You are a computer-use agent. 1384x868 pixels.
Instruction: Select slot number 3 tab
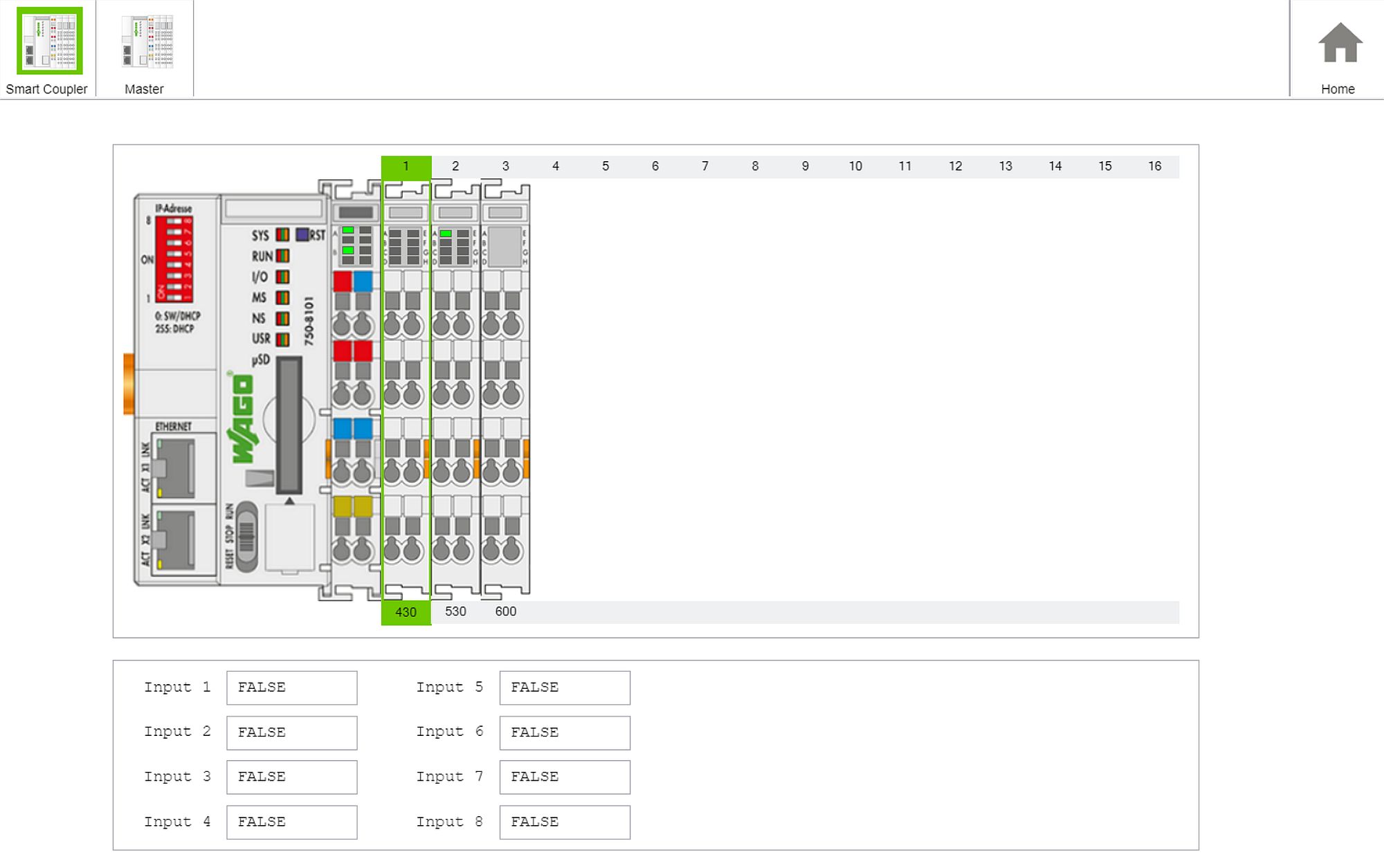point(506,167)
